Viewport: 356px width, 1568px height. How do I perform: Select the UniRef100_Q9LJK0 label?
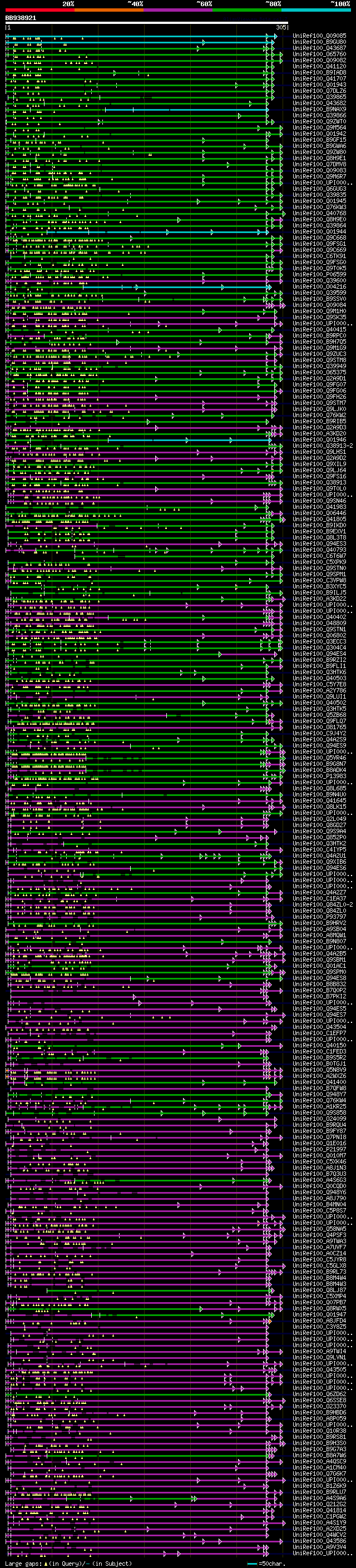[319, 409]
